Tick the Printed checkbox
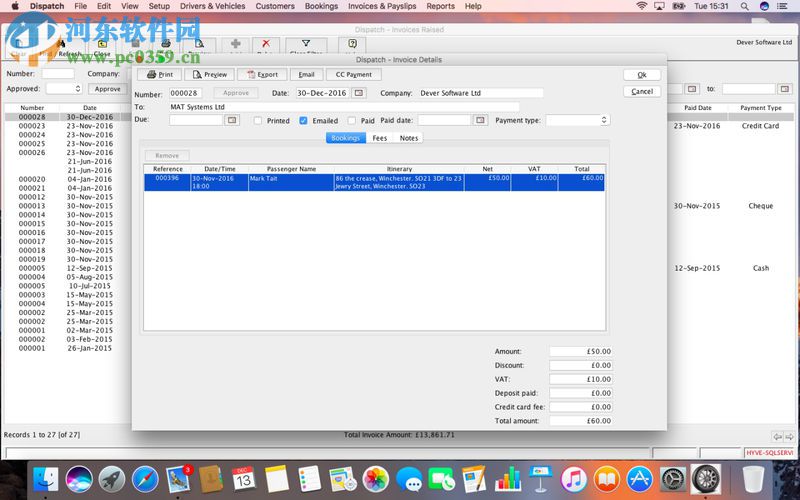 (x=258, y=120)
